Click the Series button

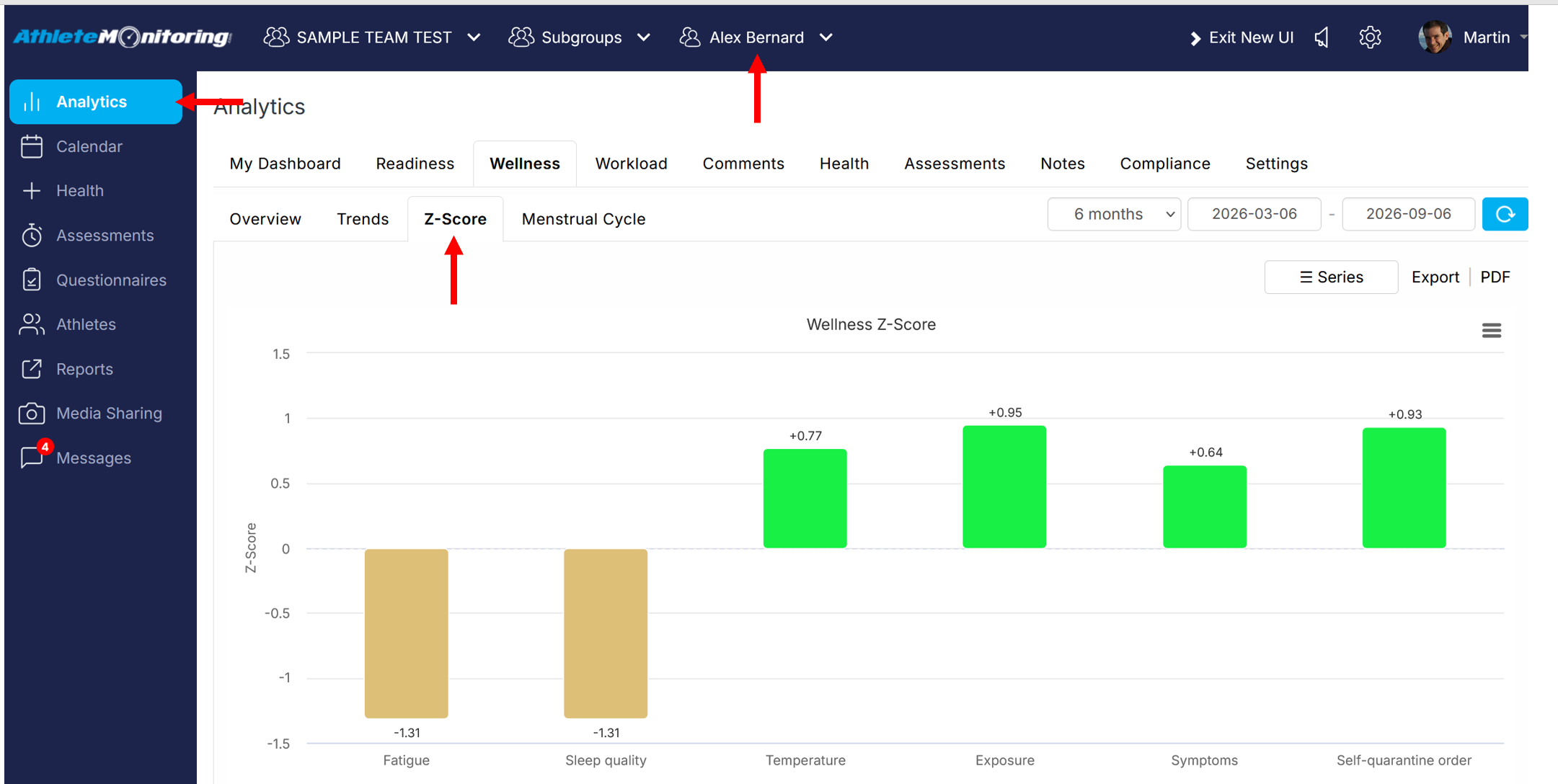[x=1331, y=277]
